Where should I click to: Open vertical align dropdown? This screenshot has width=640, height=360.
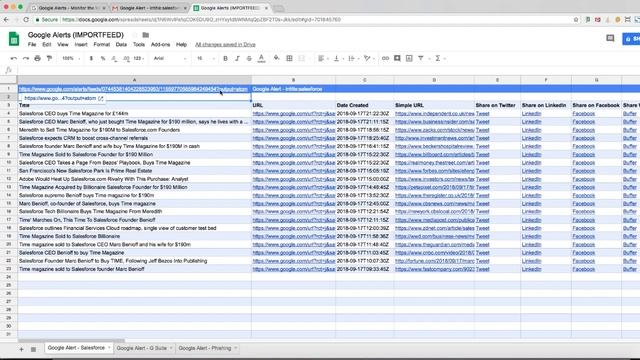(x=338, y=58)
